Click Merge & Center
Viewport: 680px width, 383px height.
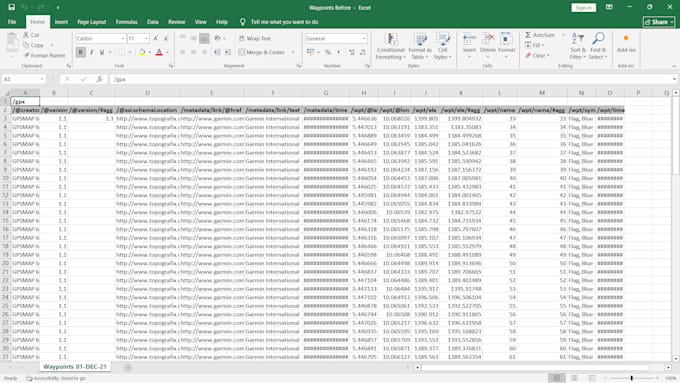(262, 52)
